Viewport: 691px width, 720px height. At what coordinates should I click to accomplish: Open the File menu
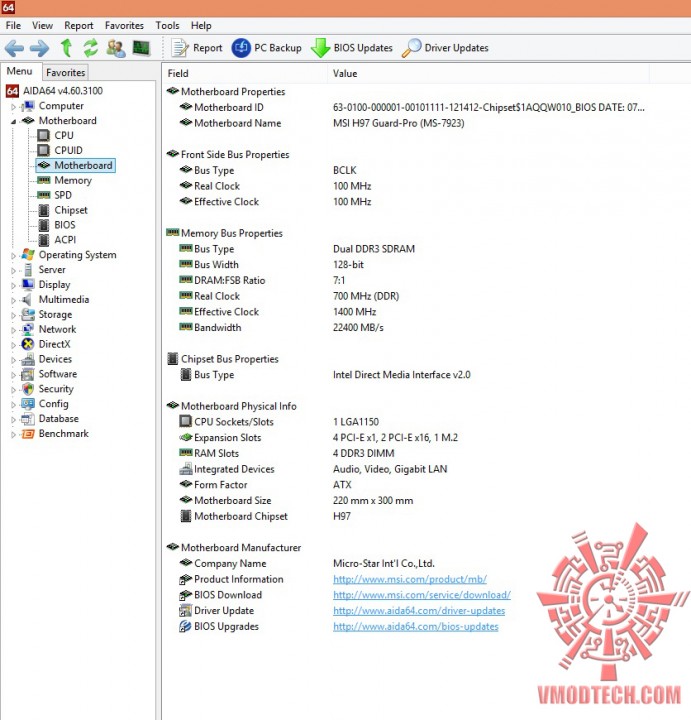(x=13, y=26)
